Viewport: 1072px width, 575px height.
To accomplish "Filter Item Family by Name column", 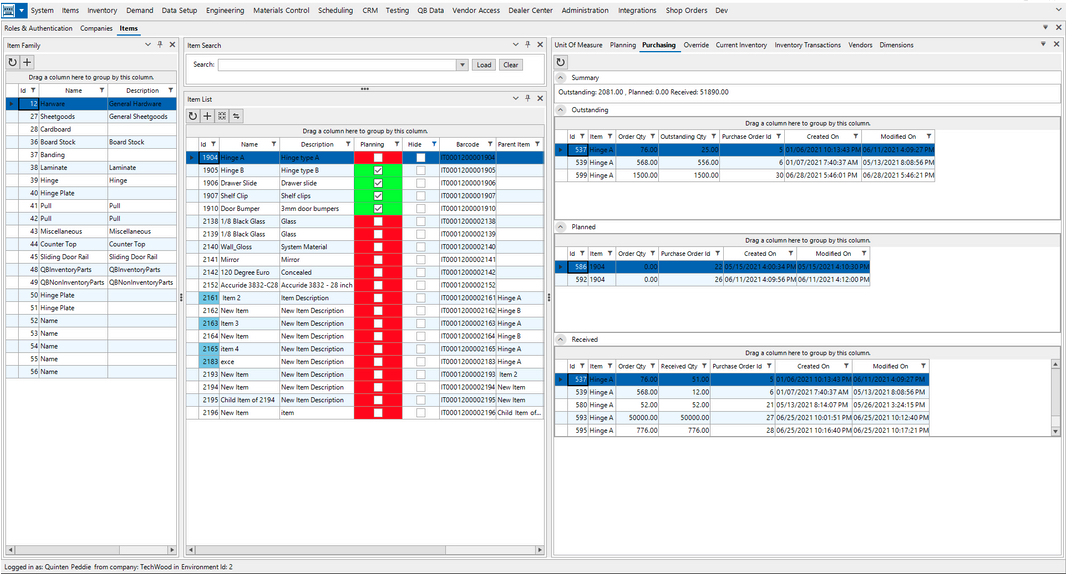I will click(102, 90).
